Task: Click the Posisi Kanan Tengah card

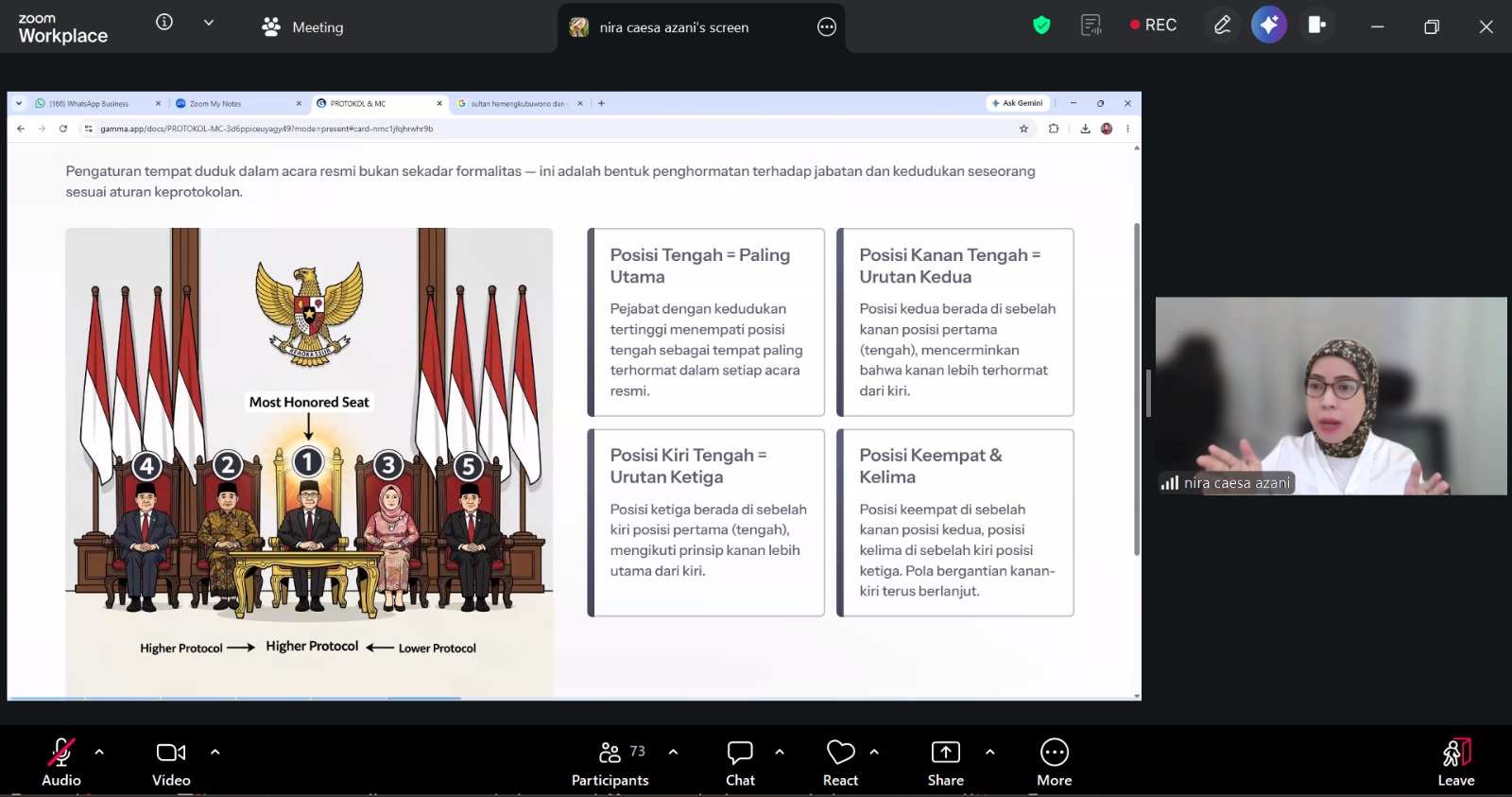Action: pyautogui.click(x=955, y=322)
